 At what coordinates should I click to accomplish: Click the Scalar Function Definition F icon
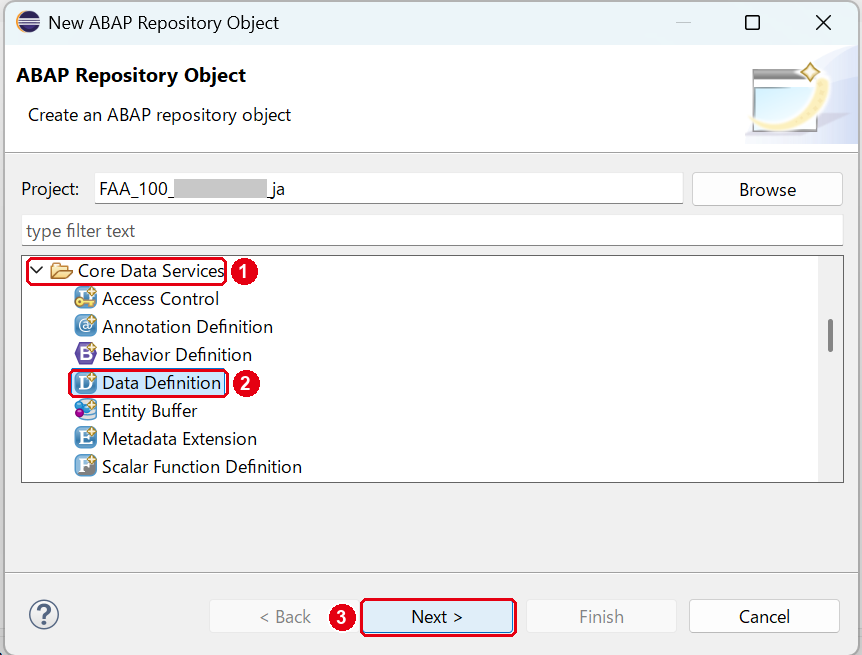tap(85, 466)
